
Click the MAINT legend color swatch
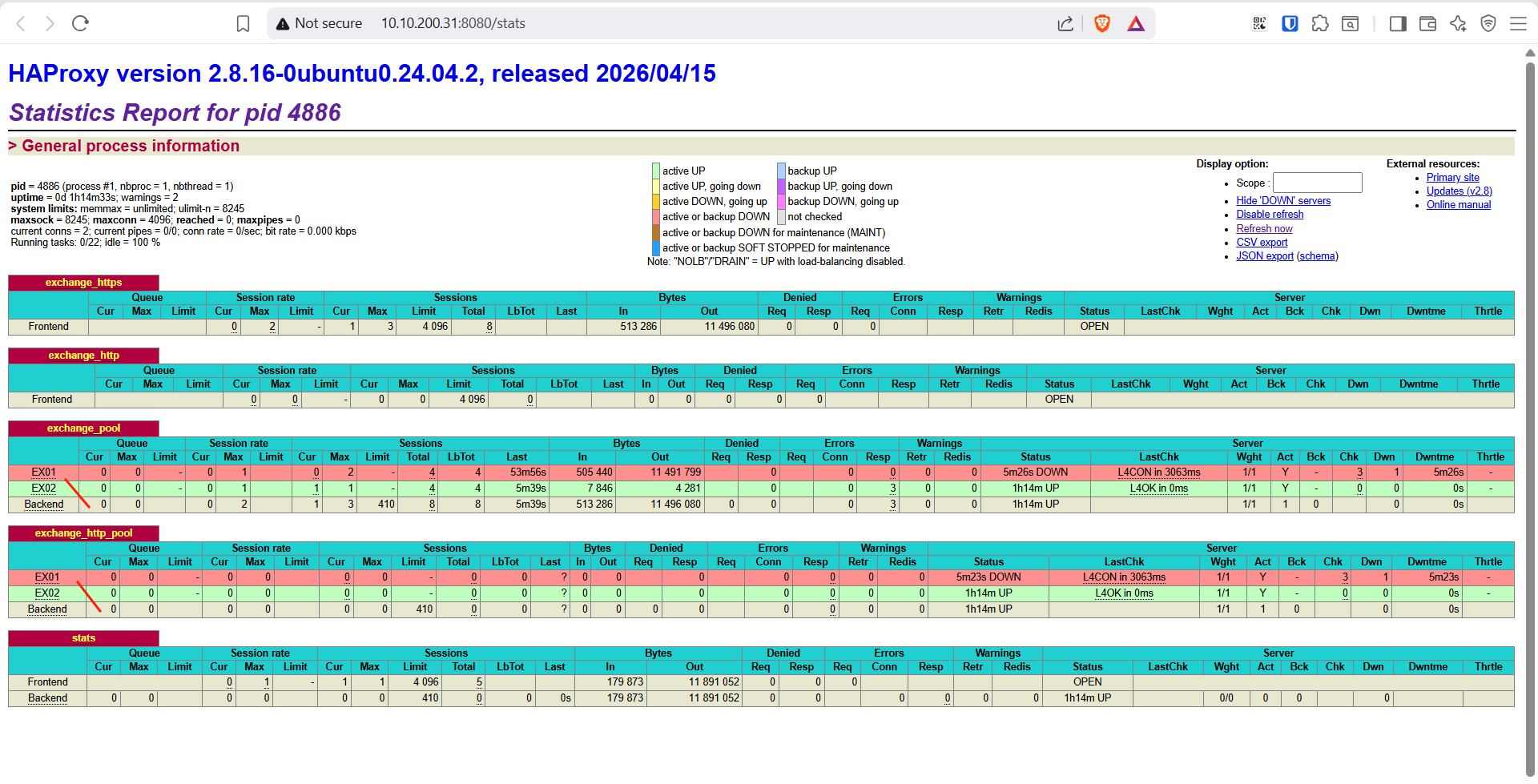656,233
